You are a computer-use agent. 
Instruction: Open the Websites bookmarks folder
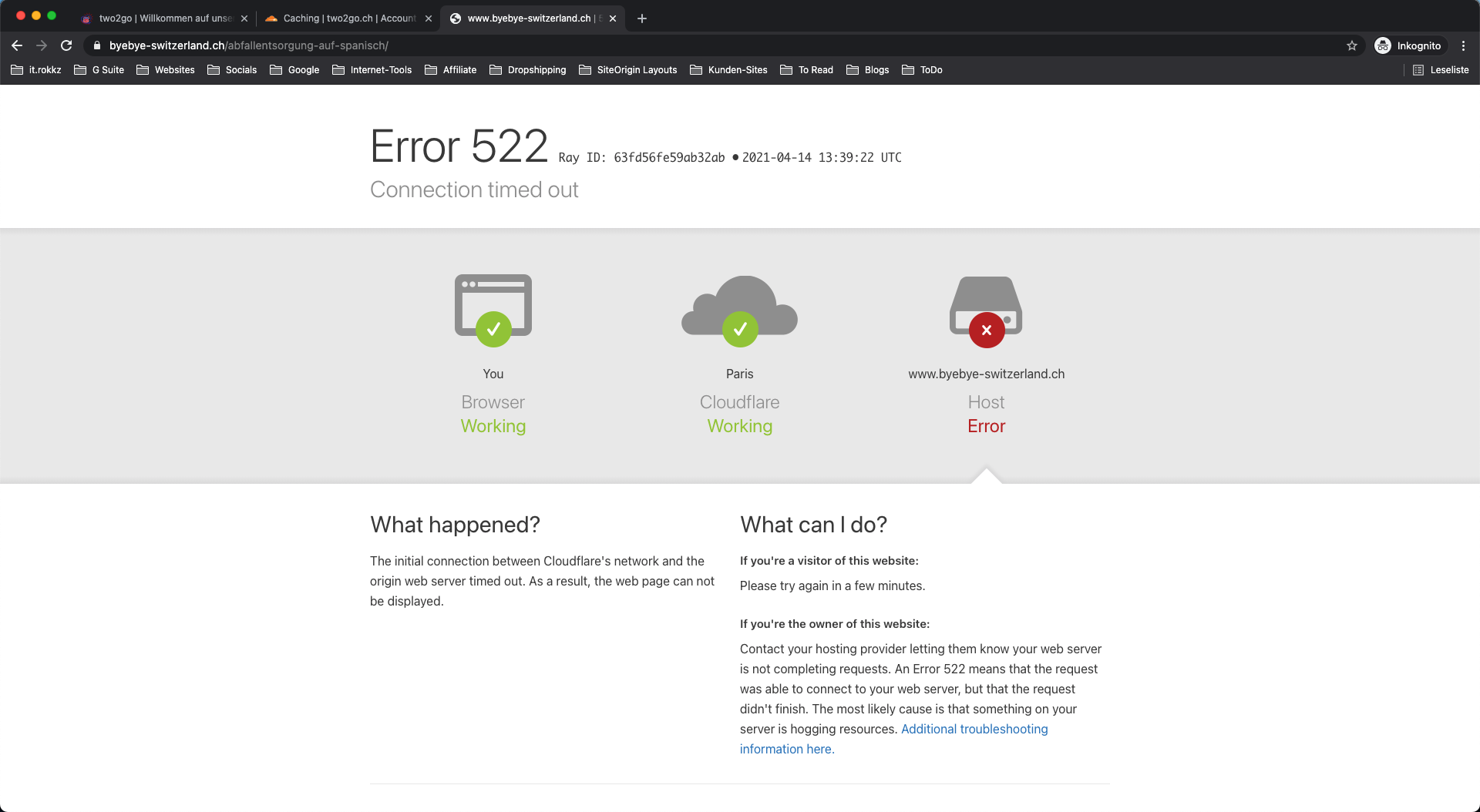[166, 70]
